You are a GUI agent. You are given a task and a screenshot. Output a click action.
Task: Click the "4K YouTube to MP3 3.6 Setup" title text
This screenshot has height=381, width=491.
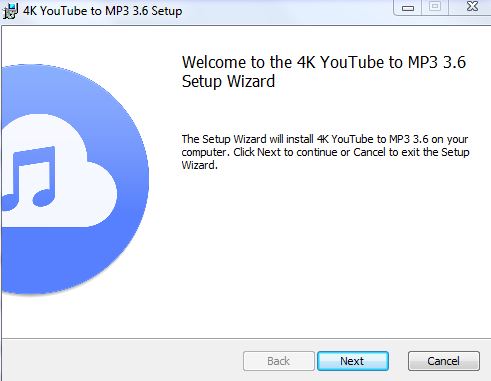(103, 11)
